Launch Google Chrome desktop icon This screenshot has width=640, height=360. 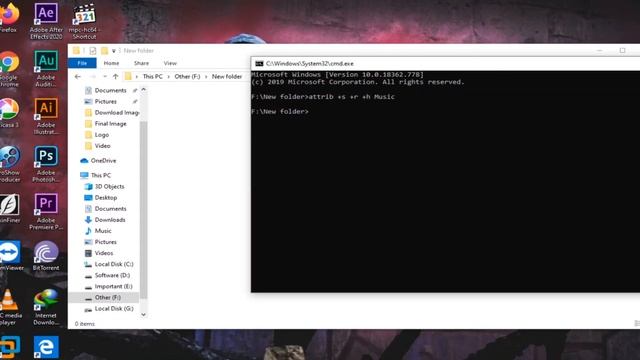[x=9, y=69]
